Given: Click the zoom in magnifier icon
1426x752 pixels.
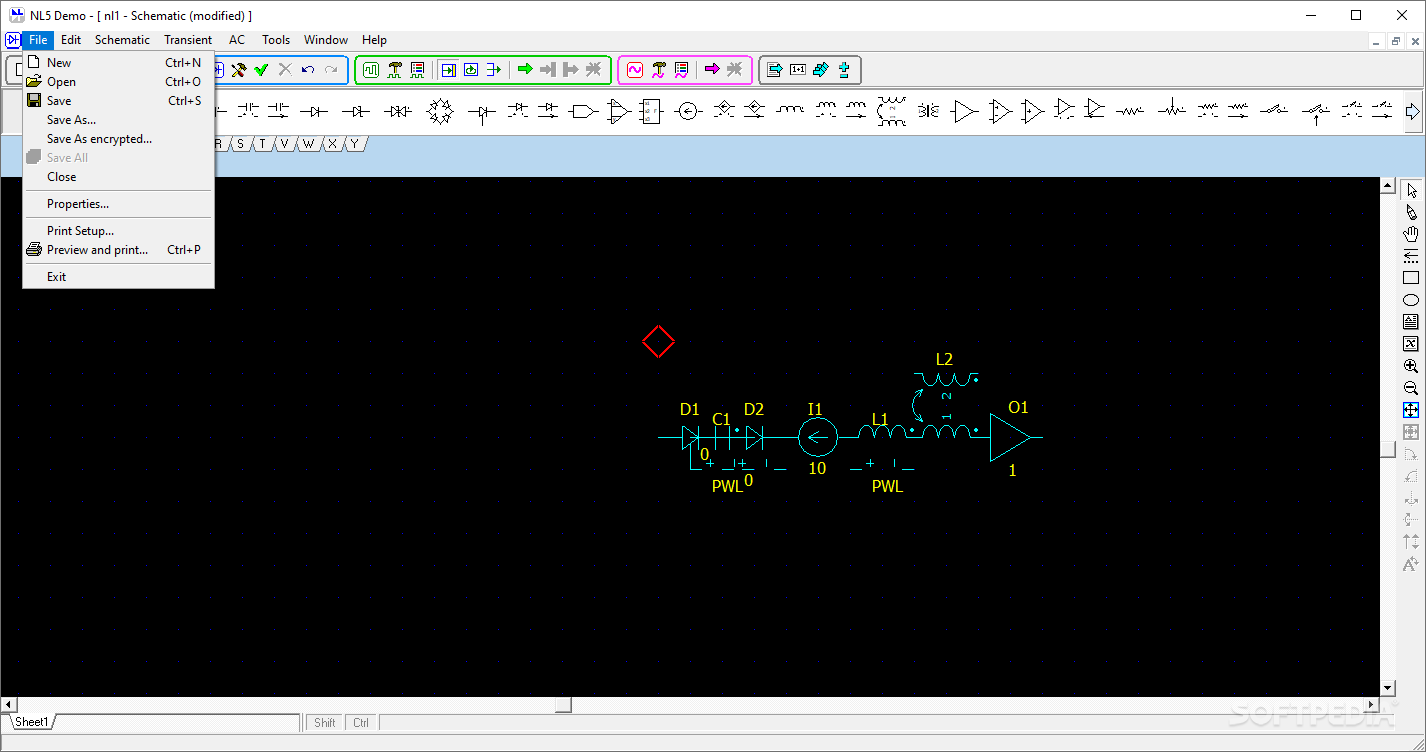Looking at the screenshot, I should click(1411, 366).
